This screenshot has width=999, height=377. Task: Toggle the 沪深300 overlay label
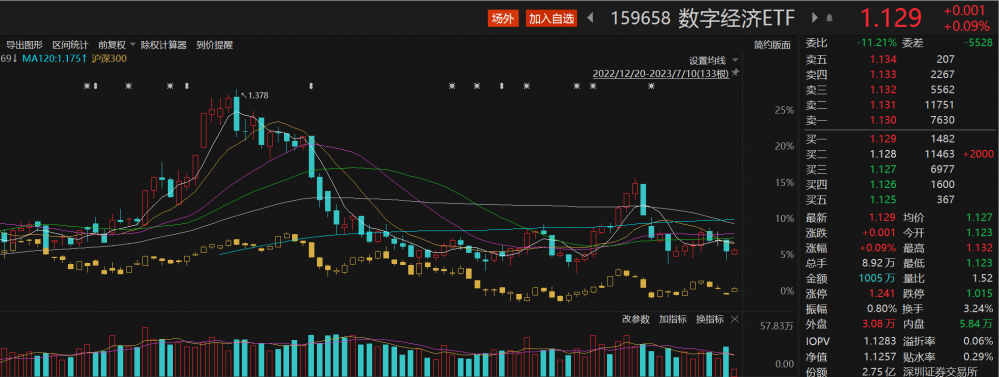click(x=109, y=59)
